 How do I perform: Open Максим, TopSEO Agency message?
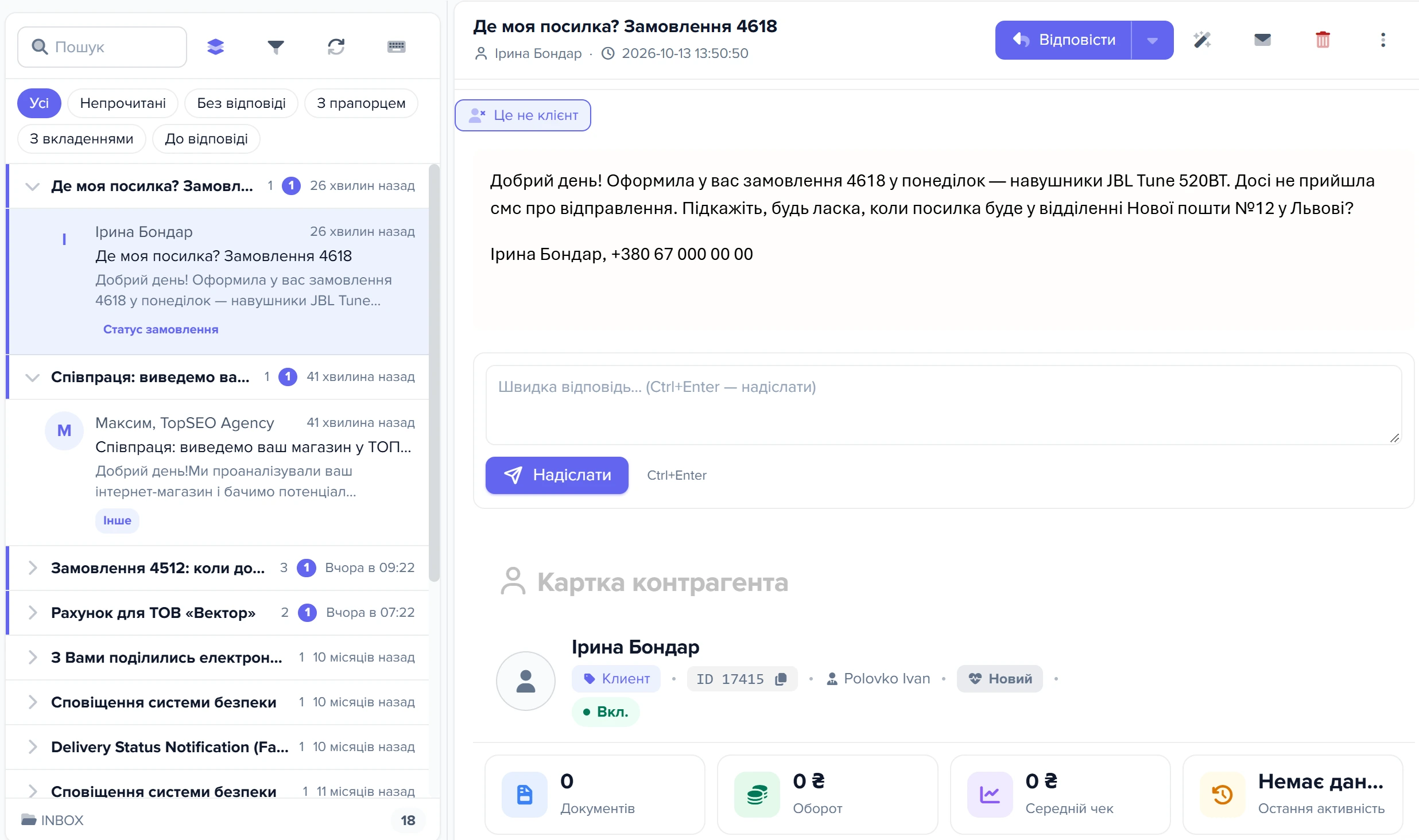coord(218,472)
